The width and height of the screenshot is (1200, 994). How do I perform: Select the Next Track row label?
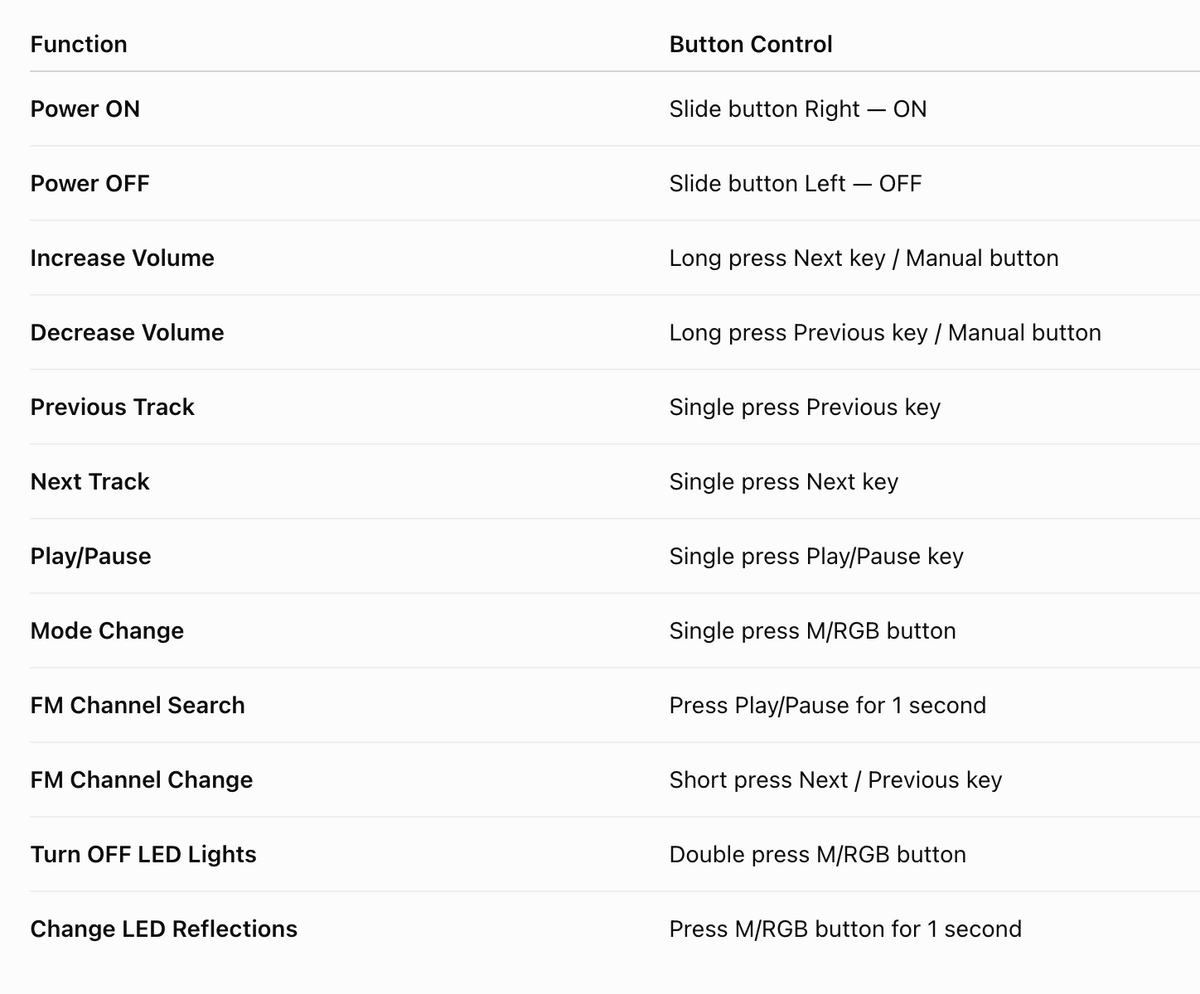click(90, 481)
